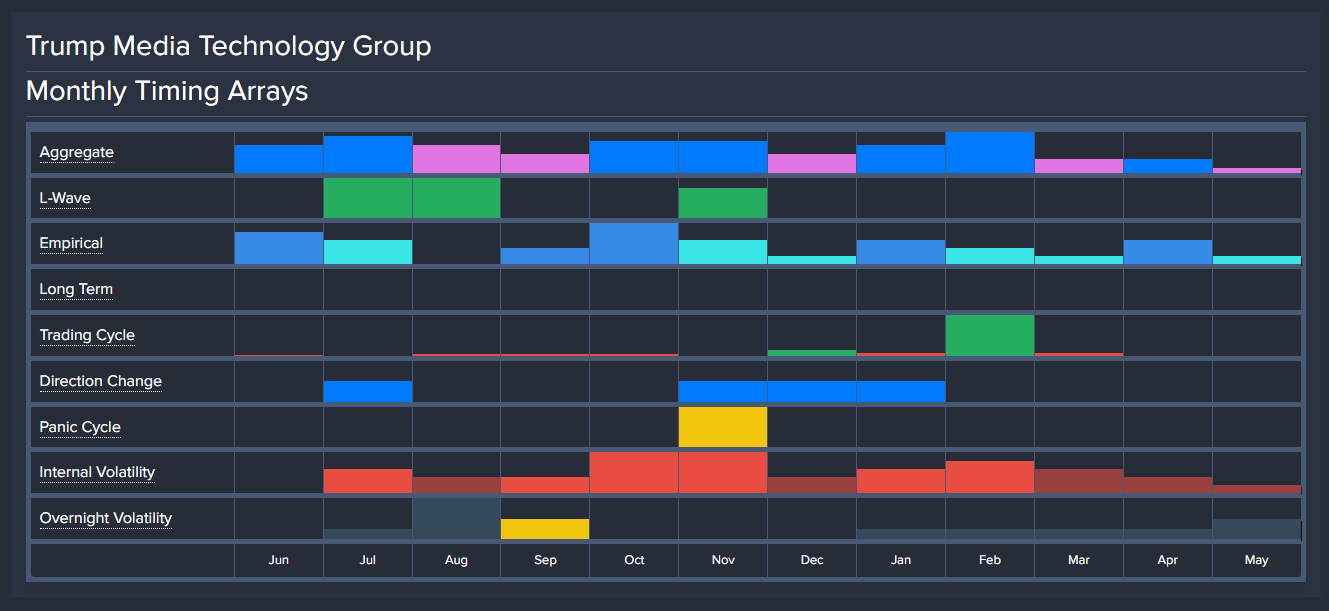Click the blue Aggregate bar for June
The width and height of the screenshot is (1329, 611).
click(279, 159)
